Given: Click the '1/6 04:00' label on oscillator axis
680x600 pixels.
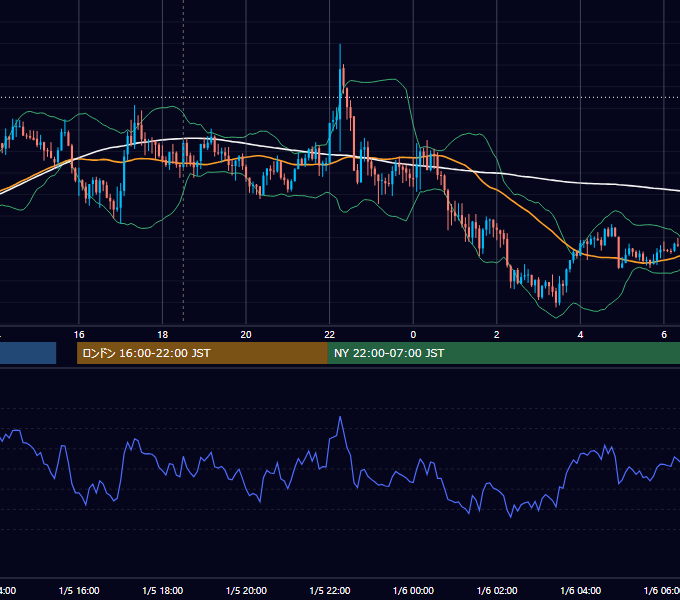Looking at the screenshot, I should coord(581,590).
